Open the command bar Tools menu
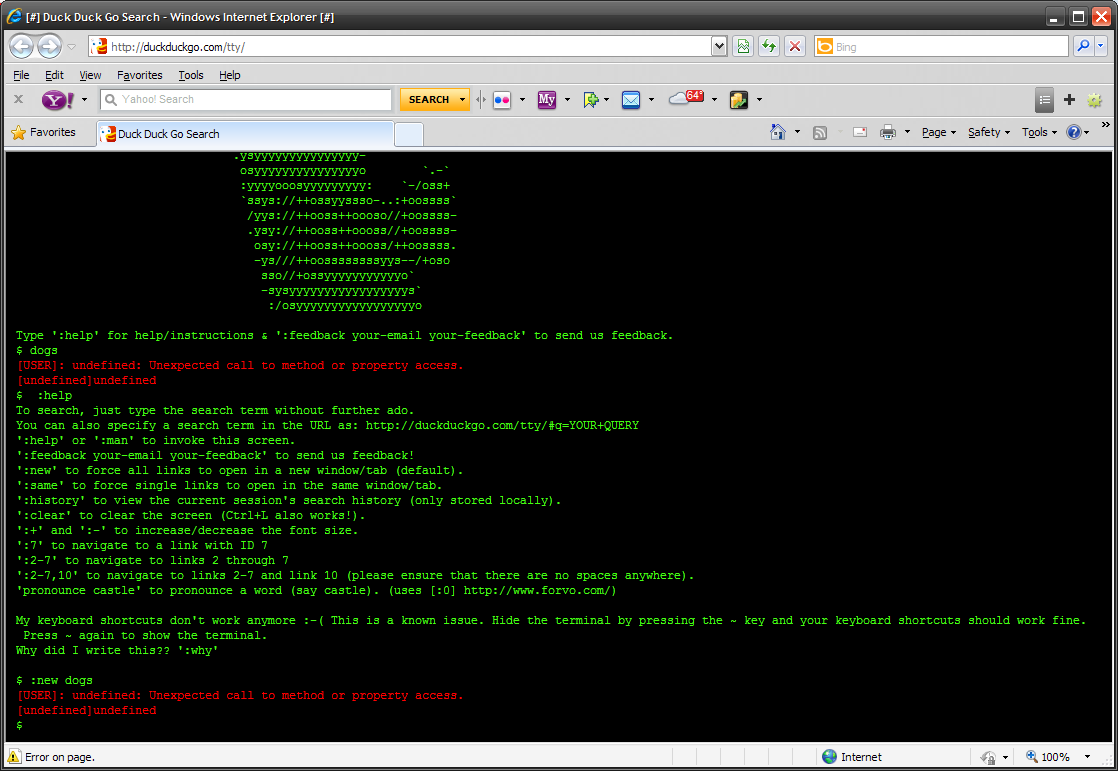Screen dimensions: 1118x771 [1039, 132]
